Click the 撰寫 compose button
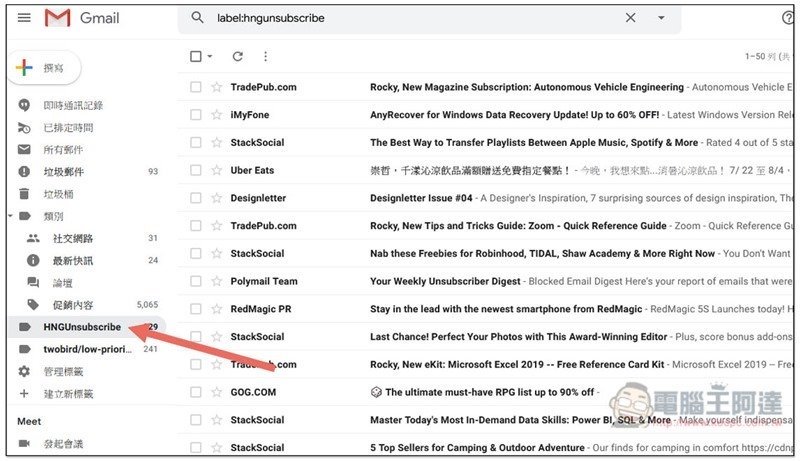 [x=46, y=68]
